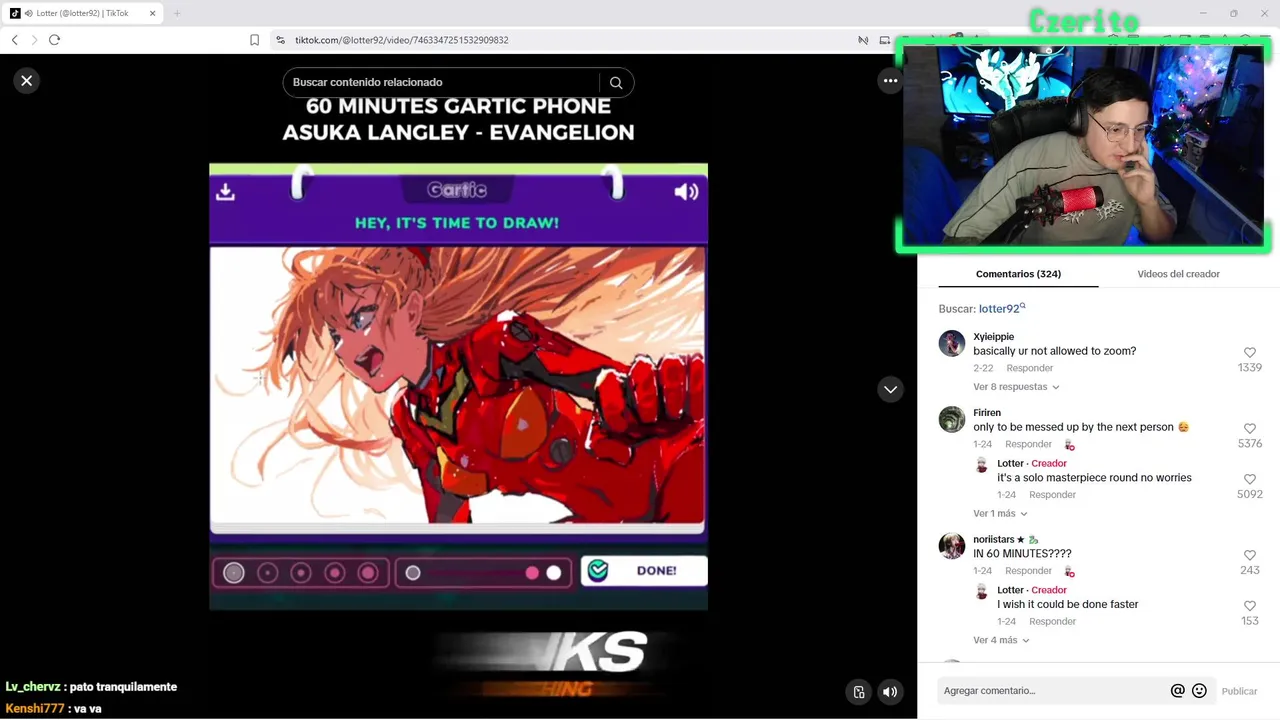
Task: Click the @ mention icon in comment box
Action: click(1177, 691)
